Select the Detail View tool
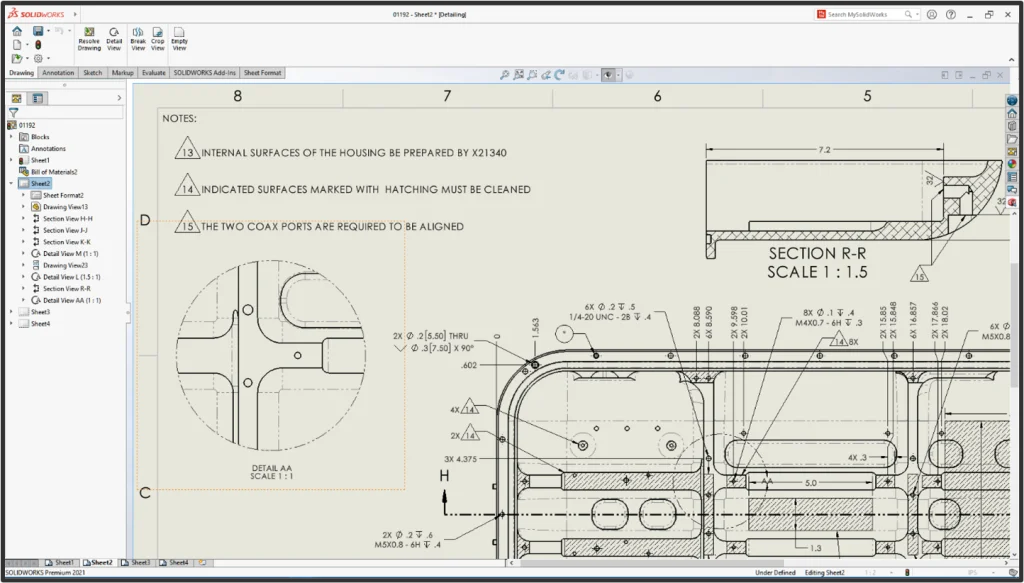This screenshot has width=1024, height=583. point(114,39)
